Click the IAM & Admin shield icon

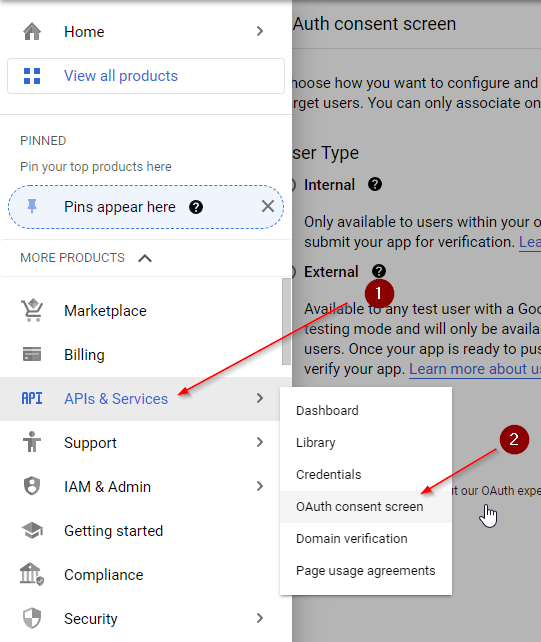(32, 486)
